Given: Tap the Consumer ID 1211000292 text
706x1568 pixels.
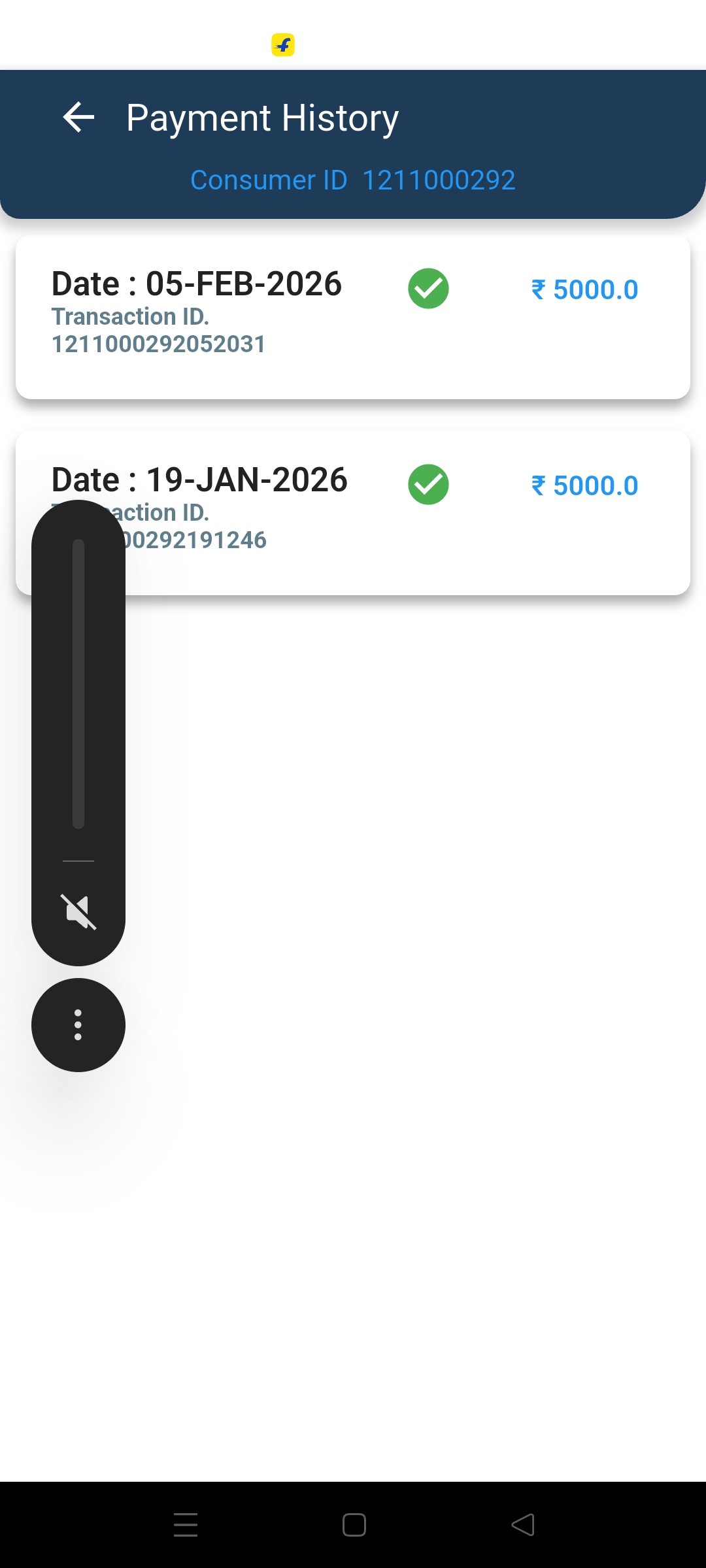Looking at the screenshot, I should click(353, 180).
